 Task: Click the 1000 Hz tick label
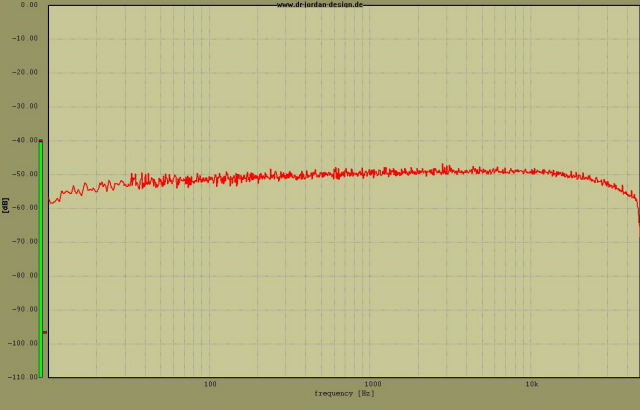(373, 384)
